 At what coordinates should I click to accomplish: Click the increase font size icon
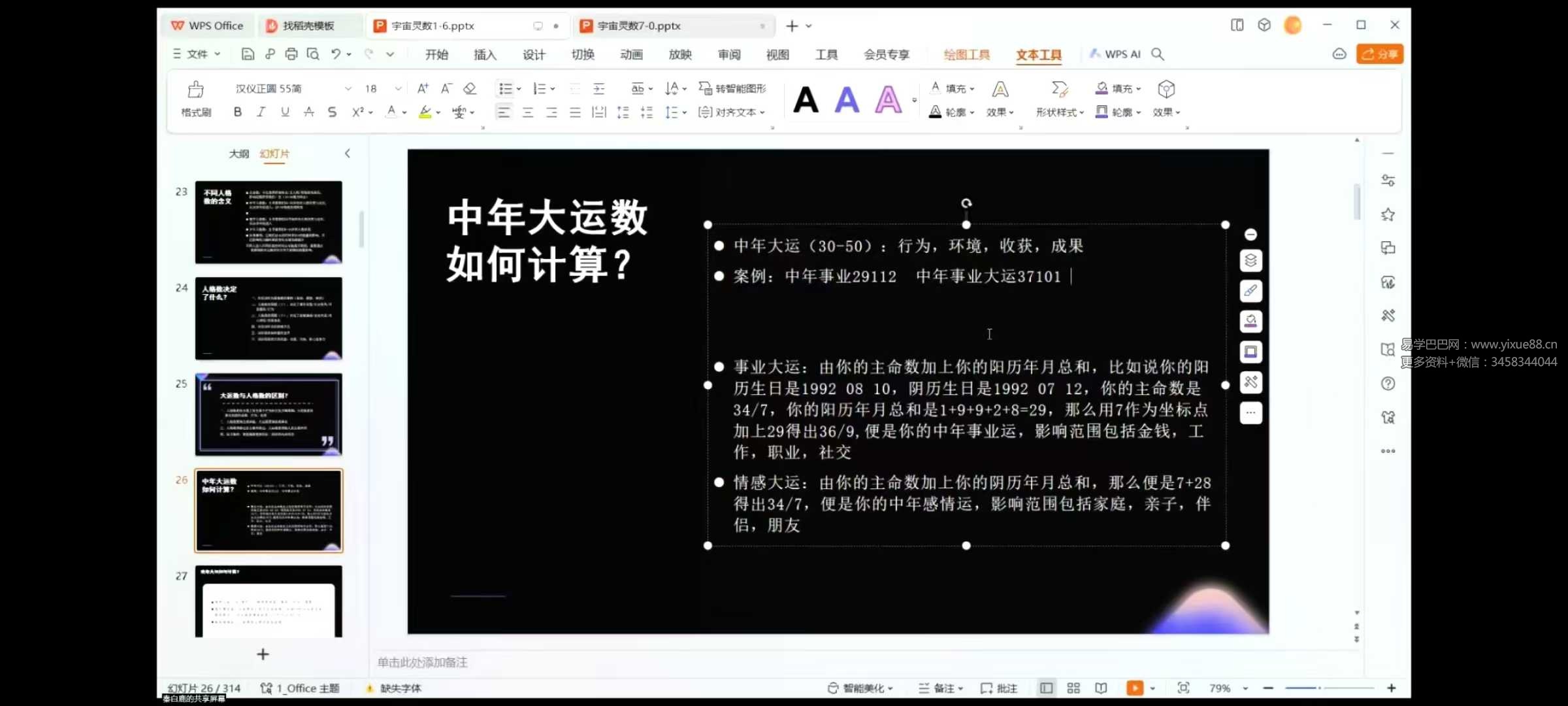tap(423, 89)
